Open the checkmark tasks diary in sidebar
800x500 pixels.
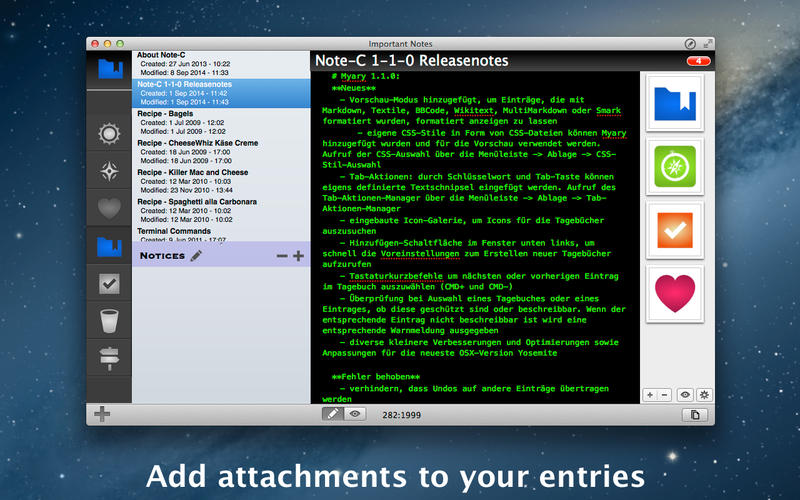tap(109, 284)
